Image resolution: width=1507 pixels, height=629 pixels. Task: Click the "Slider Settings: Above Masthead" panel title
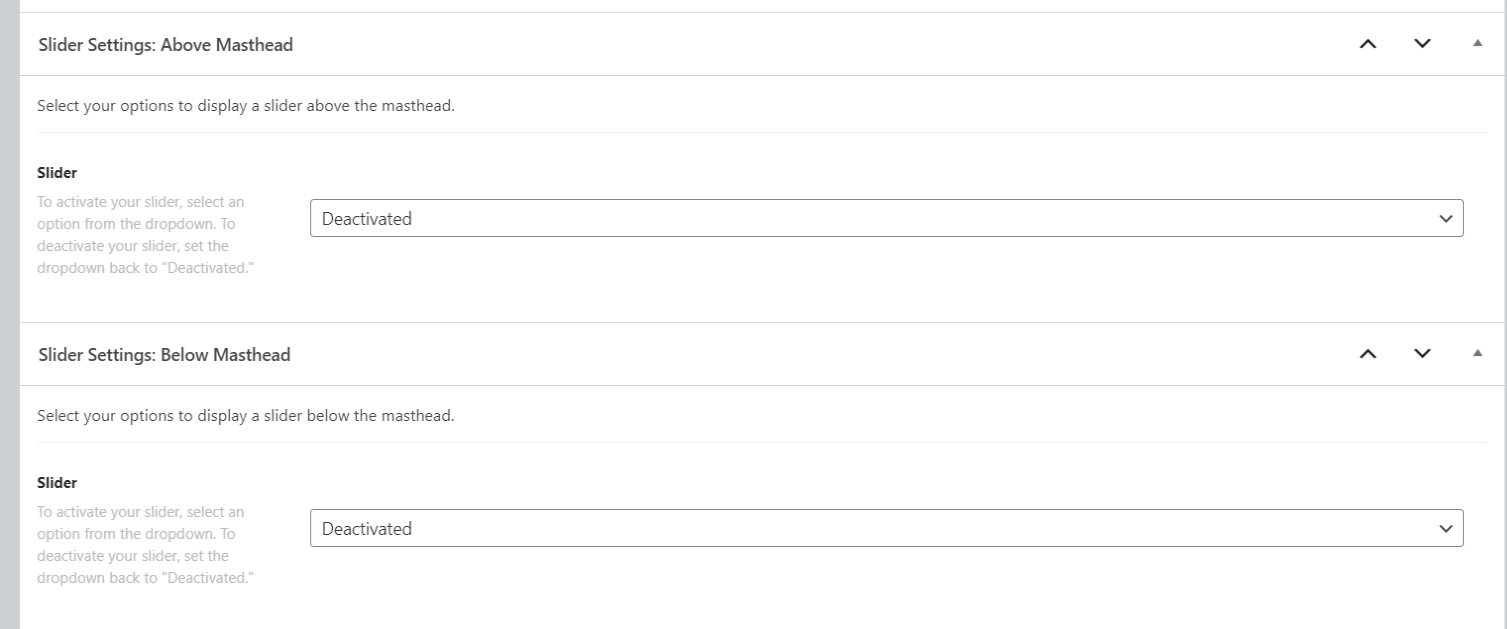(x=165, y=45)
